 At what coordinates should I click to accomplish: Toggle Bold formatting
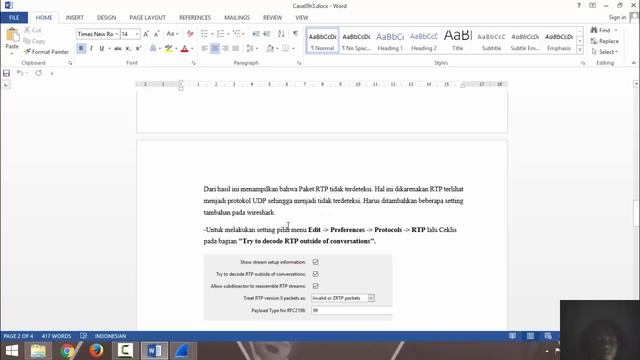(81, 49)
